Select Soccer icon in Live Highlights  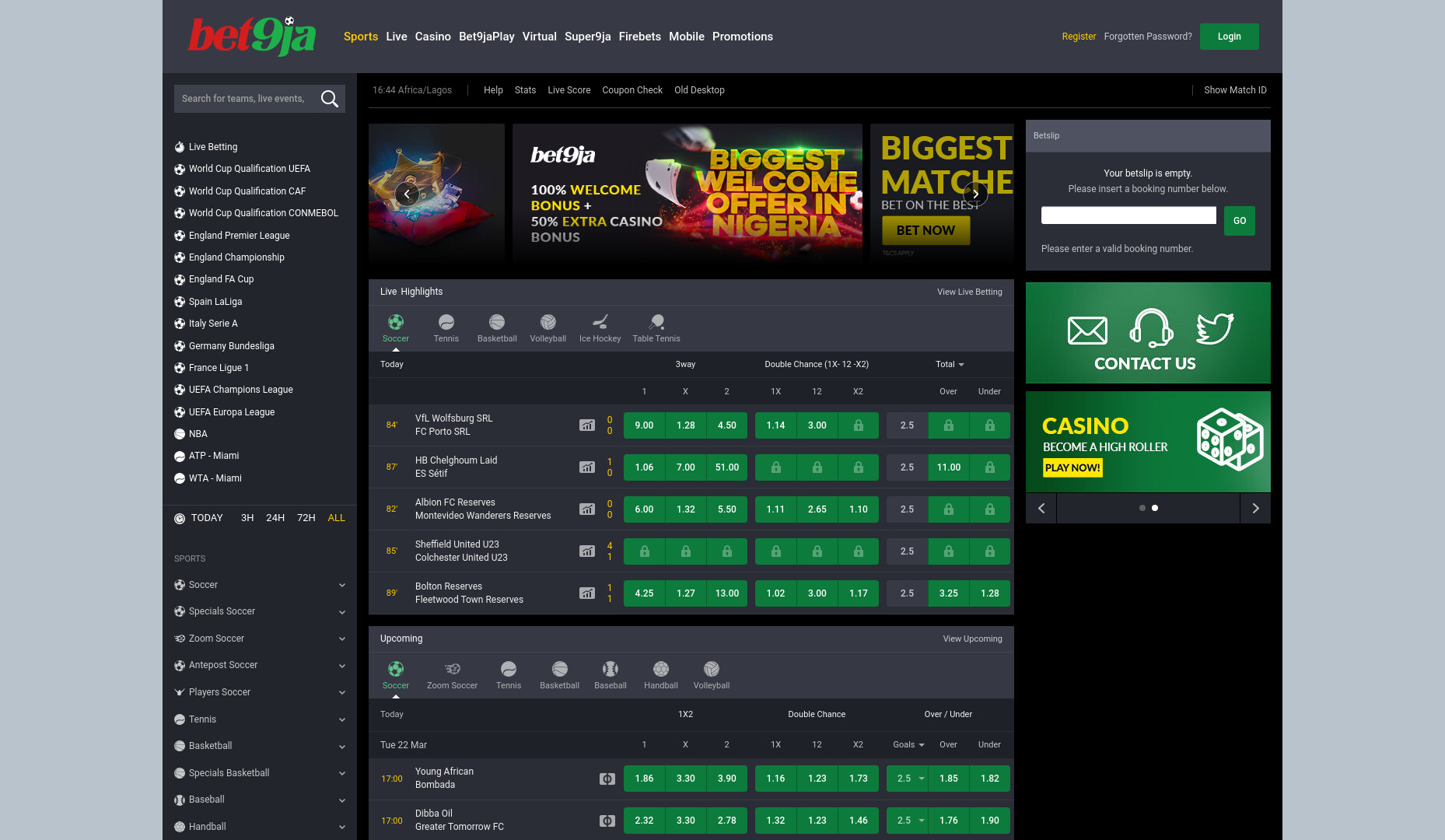pos(396,322)
